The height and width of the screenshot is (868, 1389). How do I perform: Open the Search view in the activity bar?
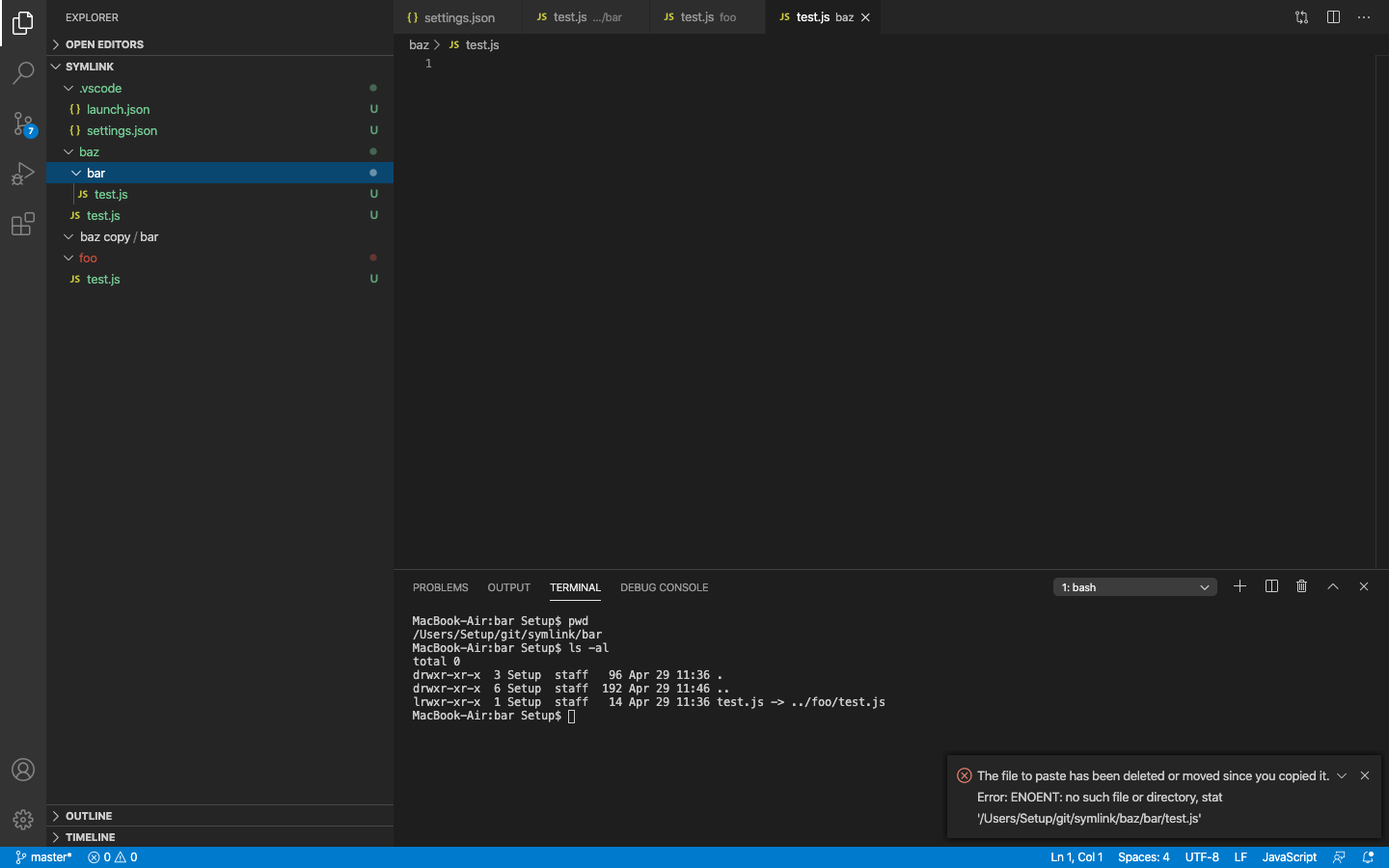(x=23, y=73)
